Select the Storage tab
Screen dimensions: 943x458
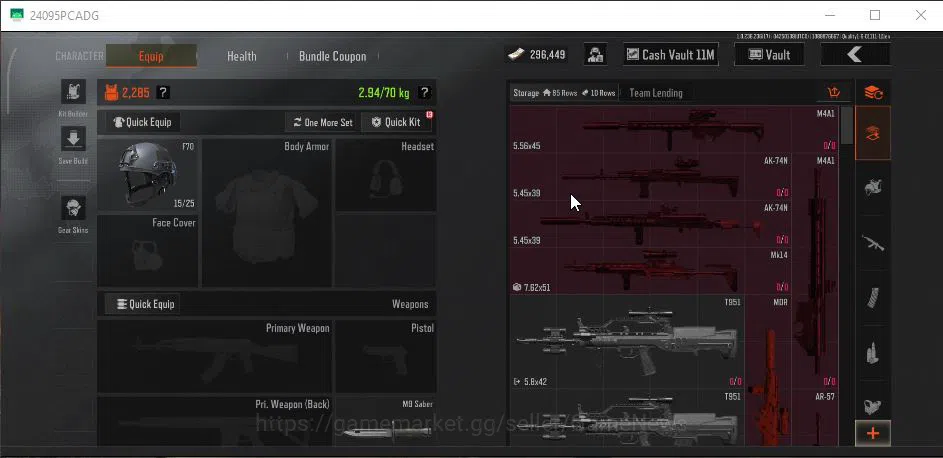564,93
